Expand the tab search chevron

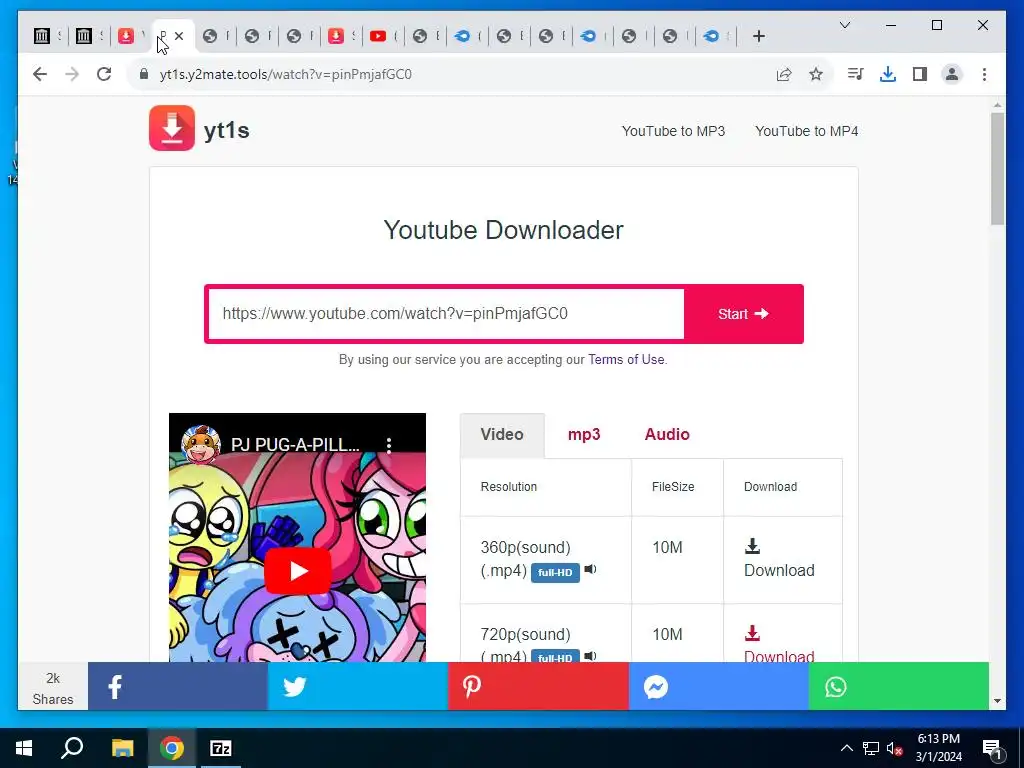(844, 25)
